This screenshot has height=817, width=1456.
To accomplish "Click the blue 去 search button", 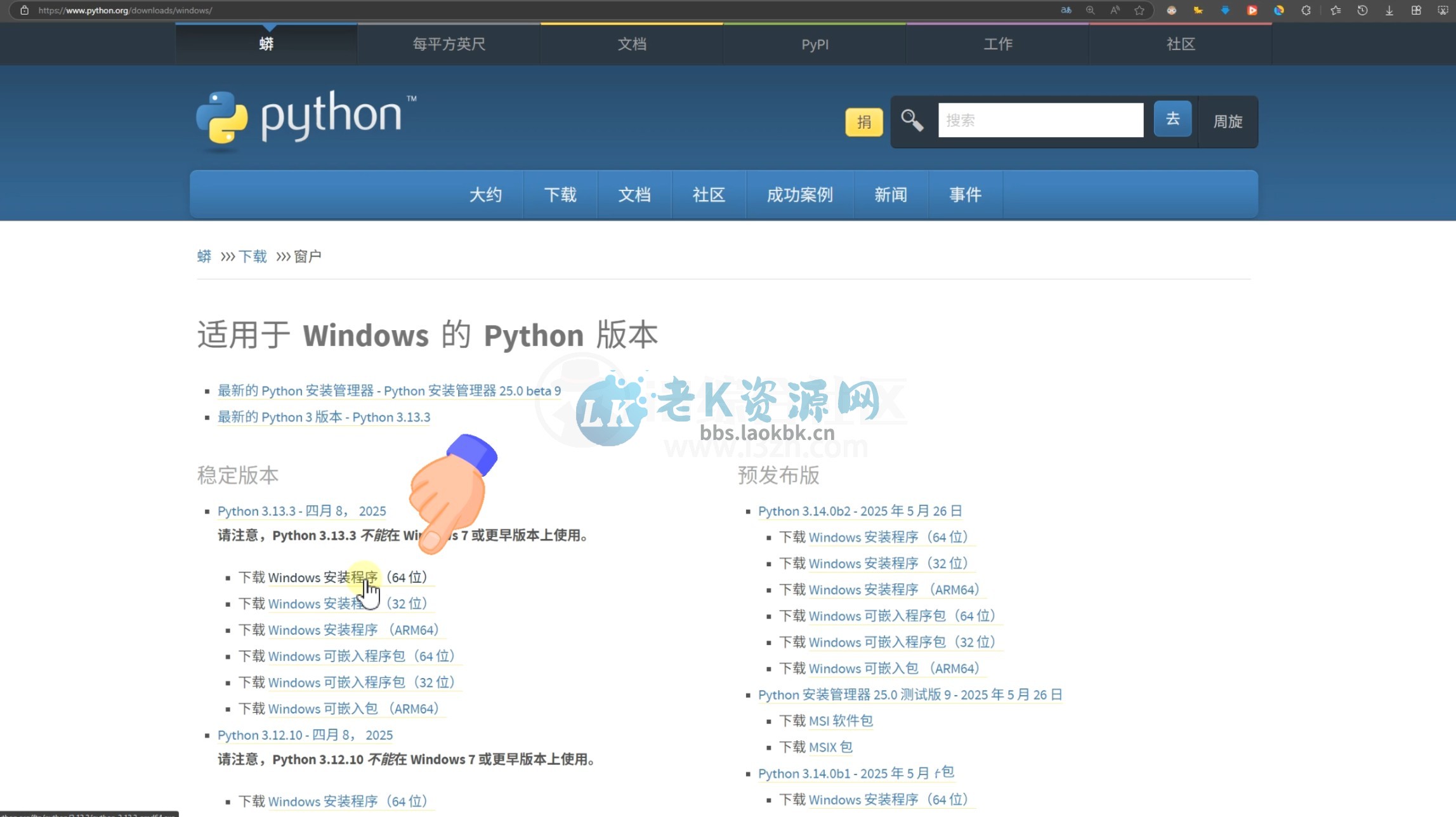I will click(x=1172, y=119).
